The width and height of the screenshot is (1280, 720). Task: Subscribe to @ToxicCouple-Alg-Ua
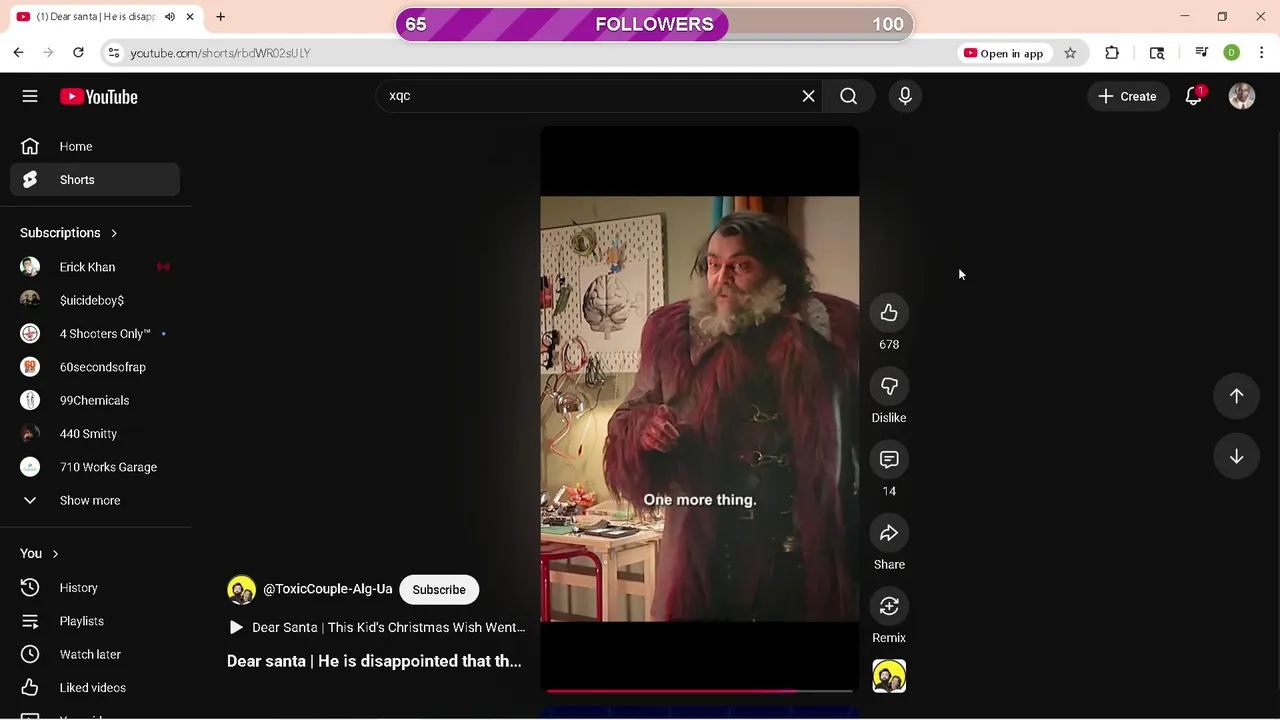(x=439, y=590)
